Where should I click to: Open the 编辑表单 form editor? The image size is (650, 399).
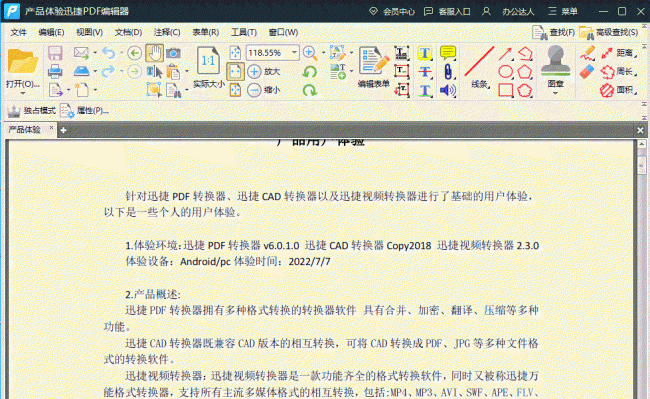[374, 67]
